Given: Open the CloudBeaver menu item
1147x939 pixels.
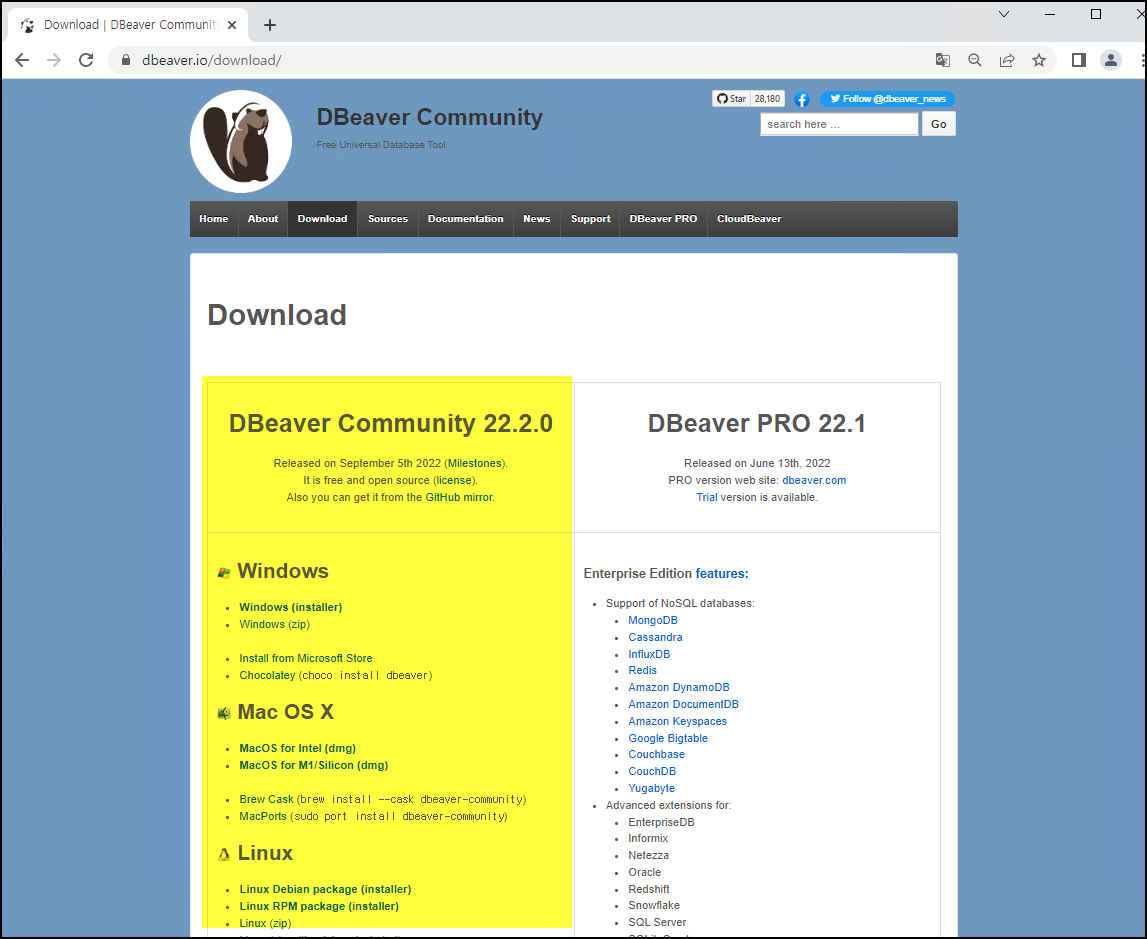Looking at the screenshot, I should click(x=749, y=219).
